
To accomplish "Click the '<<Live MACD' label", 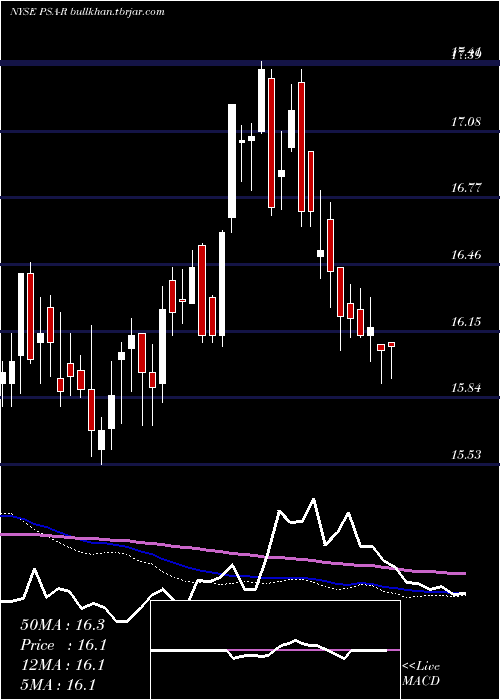I will tap(421, 673).
